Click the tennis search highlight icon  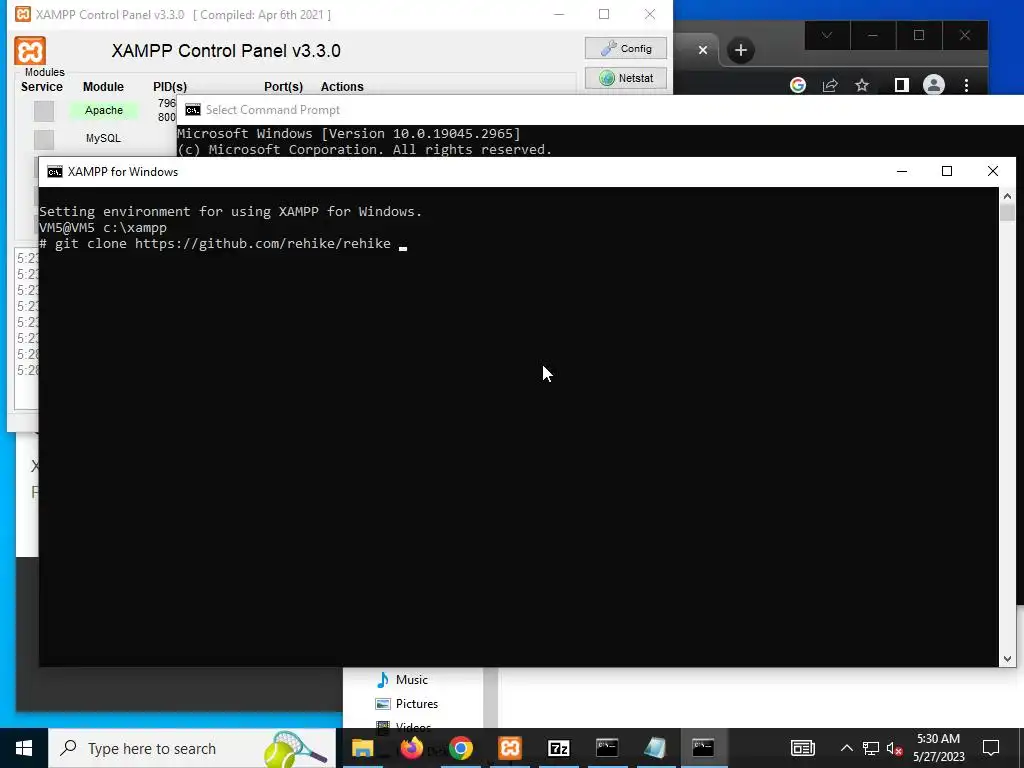tap(295, 749)
